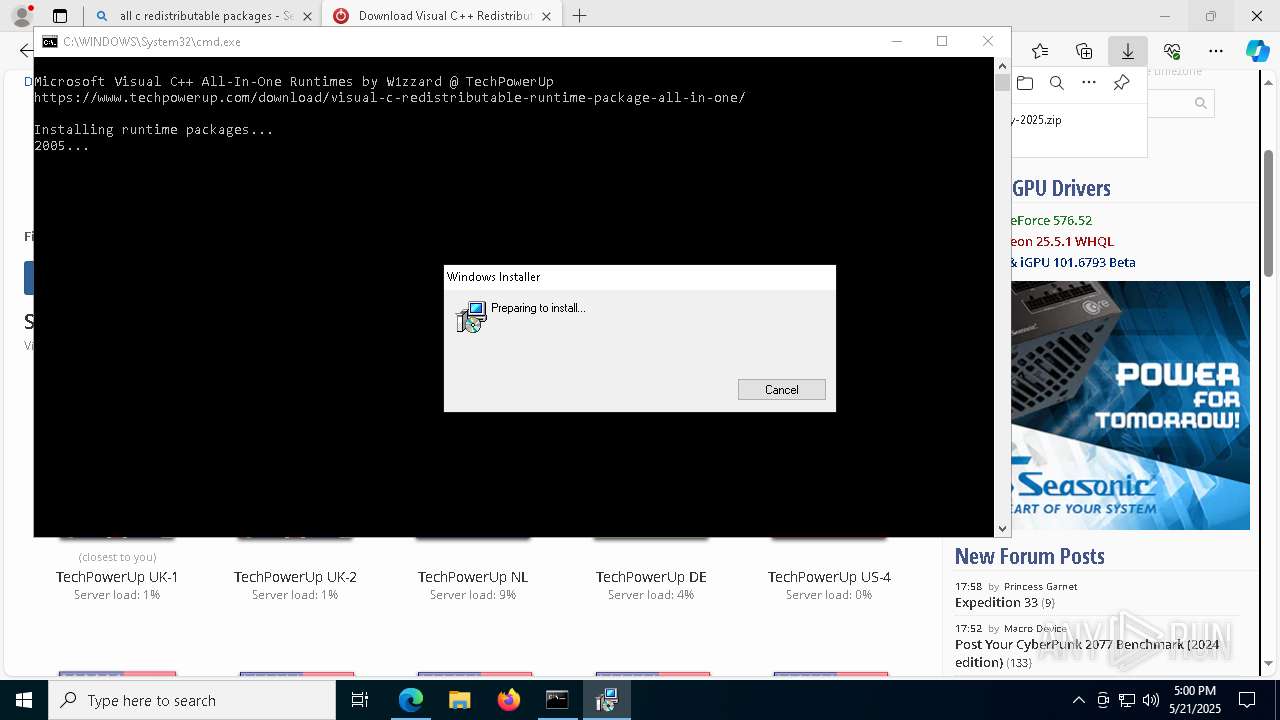This screenshot has width=1280, height=720.
Task: Search downloads using magnifier icon
Action: 1057,83
